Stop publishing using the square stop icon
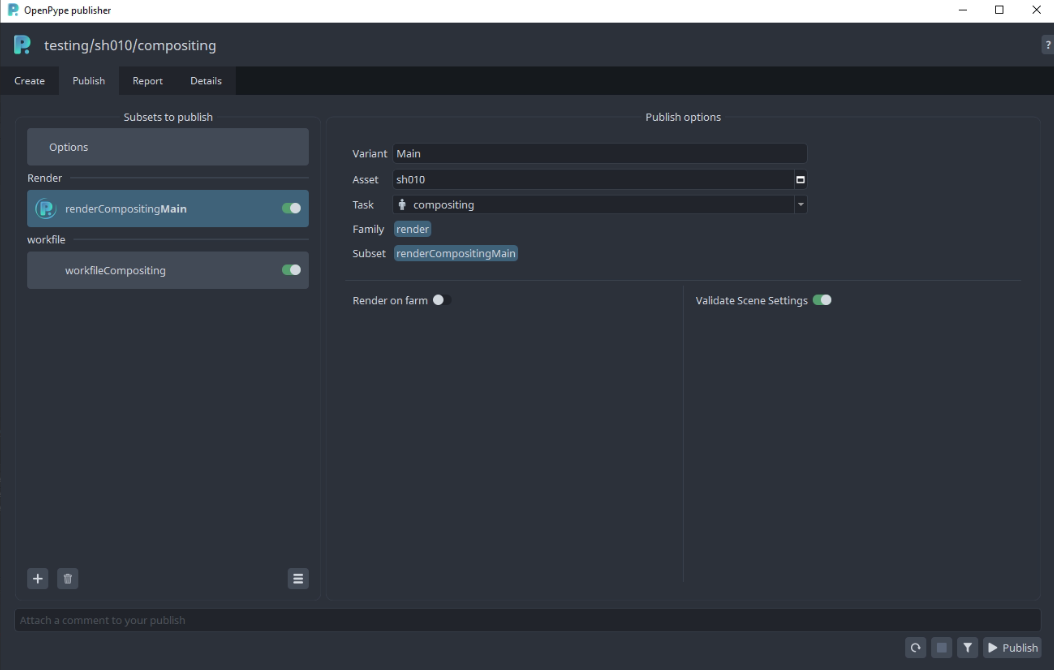 click(941, 647)
